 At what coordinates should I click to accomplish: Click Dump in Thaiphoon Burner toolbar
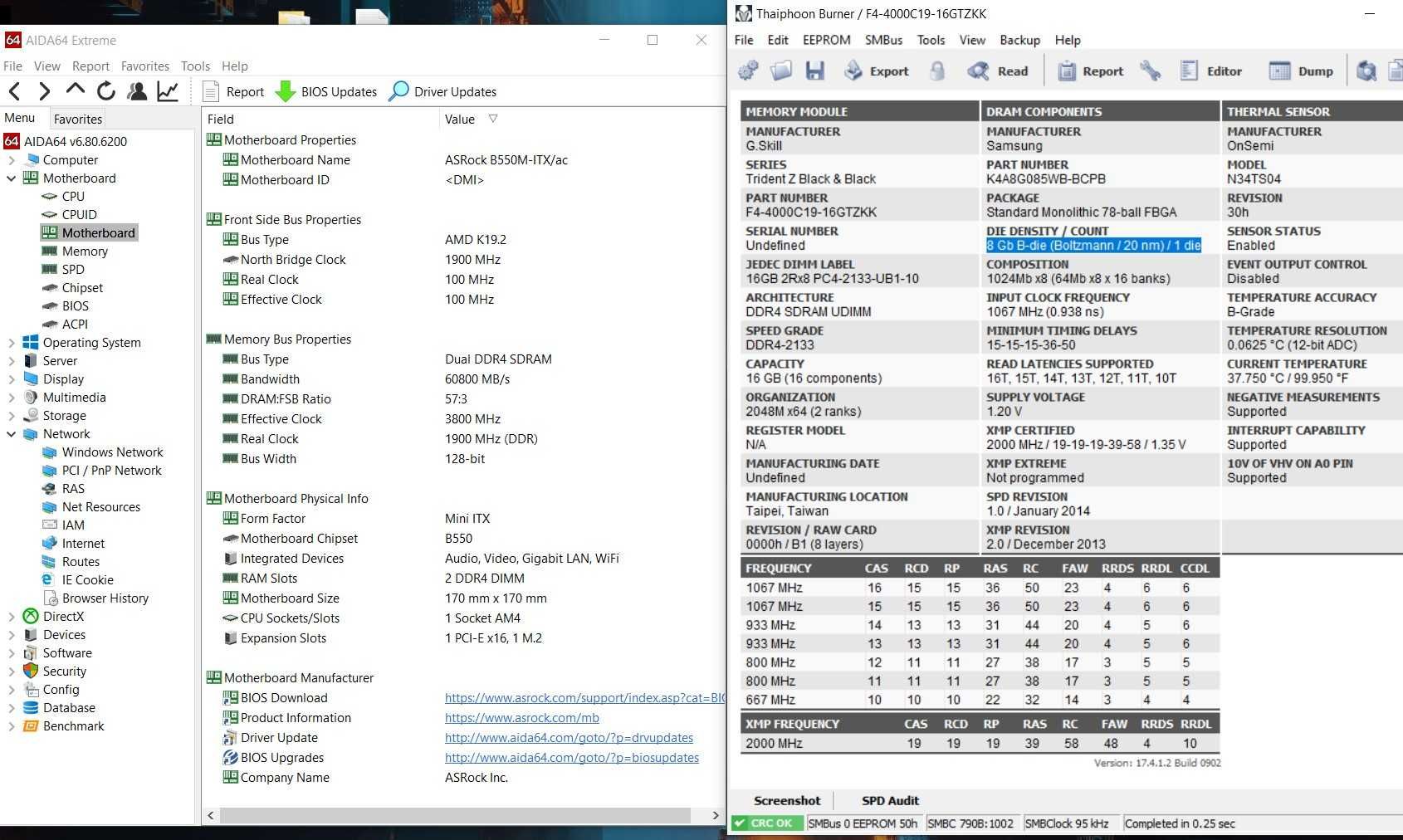(x=1302, y=71)
